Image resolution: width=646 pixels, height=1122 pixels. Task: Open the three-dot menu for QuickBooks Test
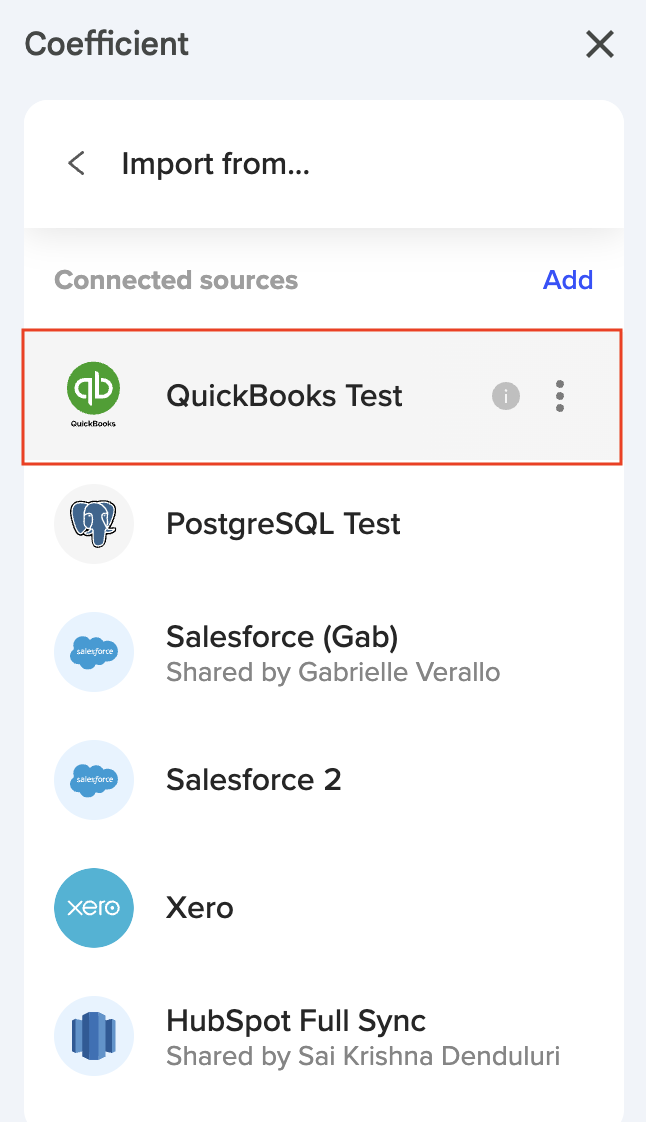(x=560, y=397)
